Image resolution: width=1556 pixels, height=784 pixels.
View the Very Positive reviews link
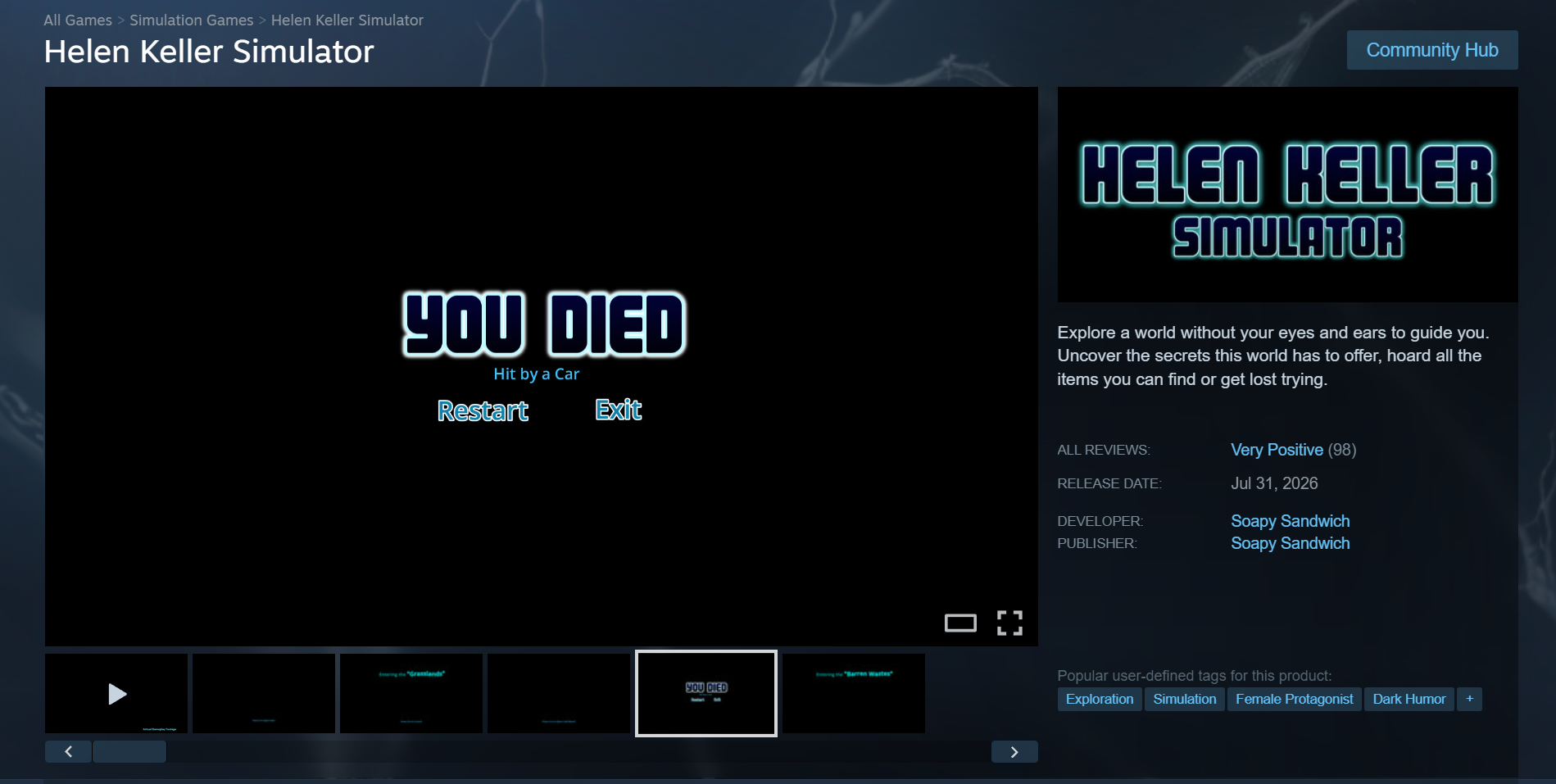coord(1277,450)
